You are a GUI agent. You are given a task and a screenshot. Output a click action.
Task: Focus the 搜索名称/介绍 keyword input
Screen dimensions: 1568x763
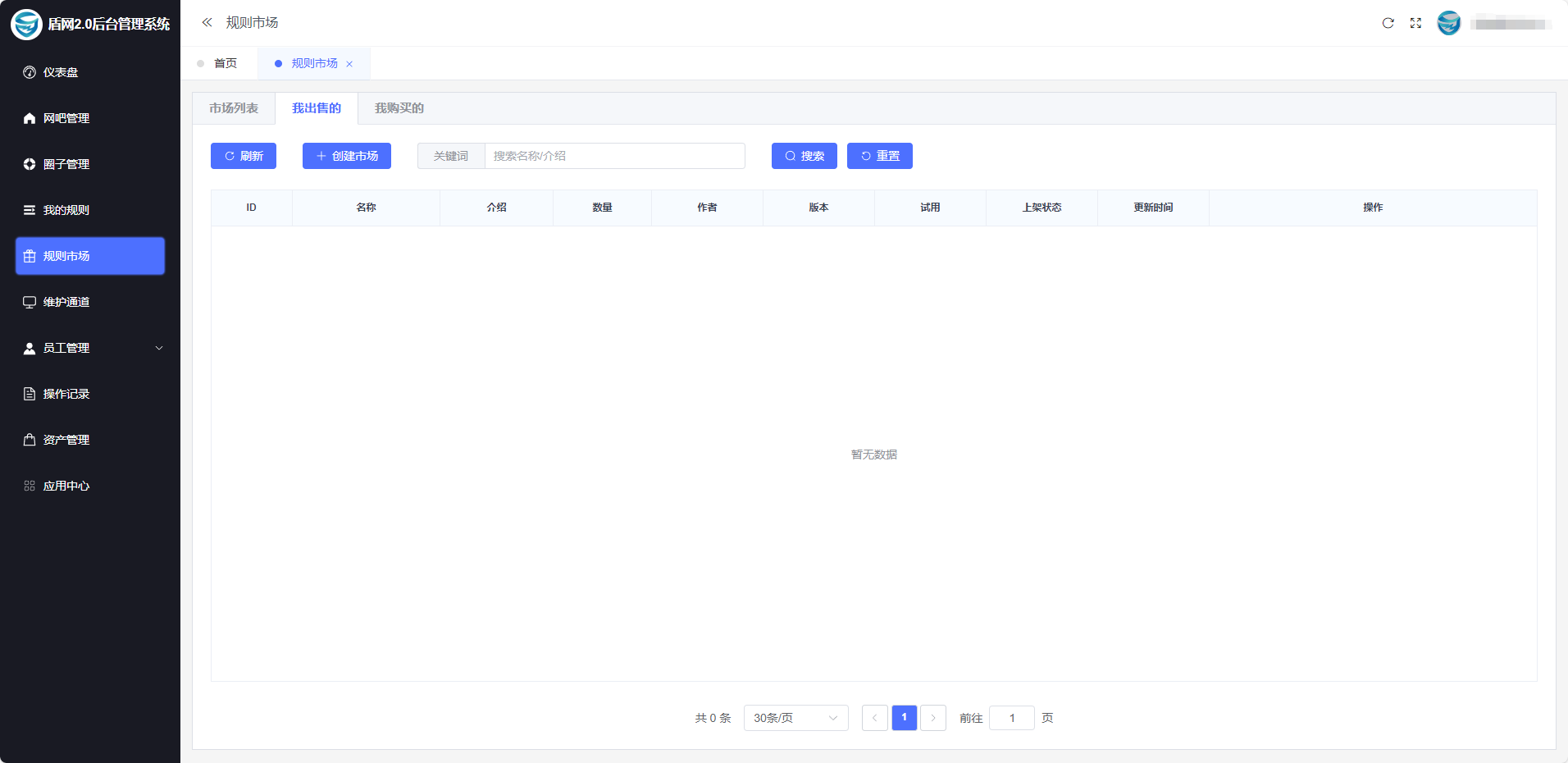coord(614,156)
